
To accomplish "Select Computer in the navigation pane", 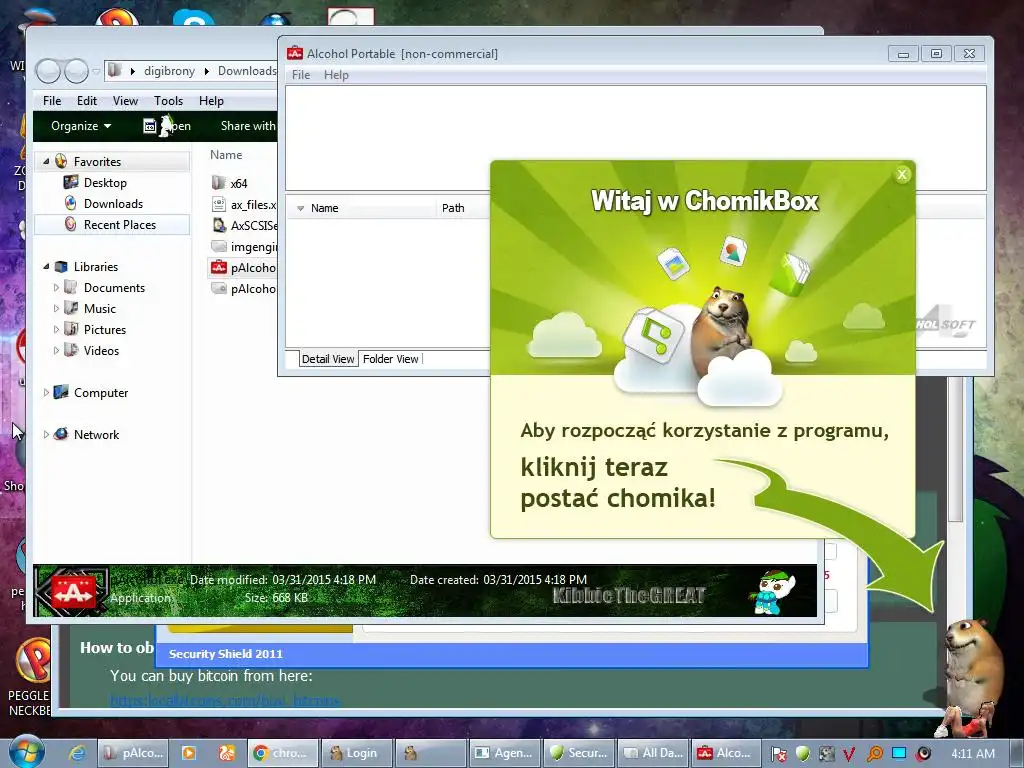I will (x=101, y=392).
